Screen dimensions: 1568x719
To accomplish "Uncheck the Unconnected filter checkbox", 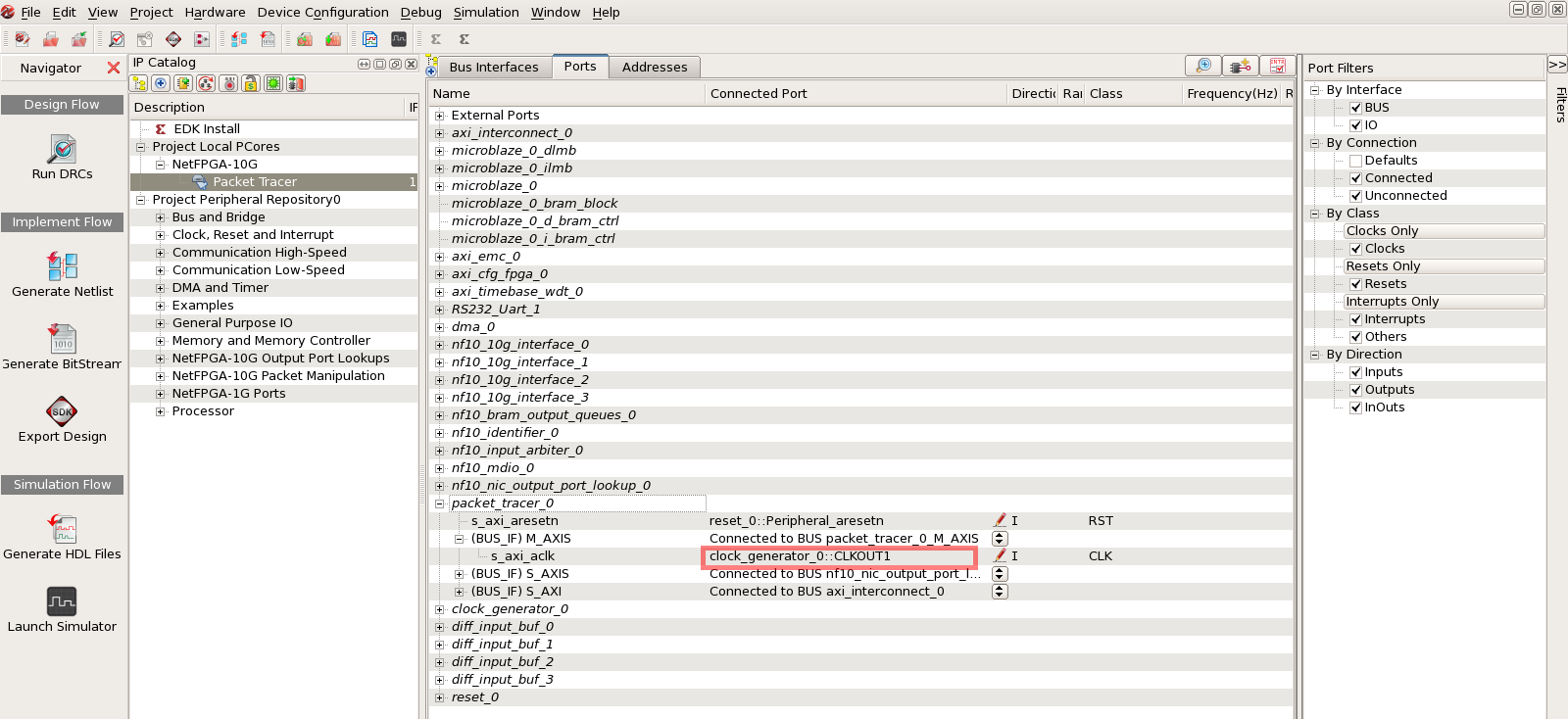I will pyautogui.click(x=1356, y=196).
